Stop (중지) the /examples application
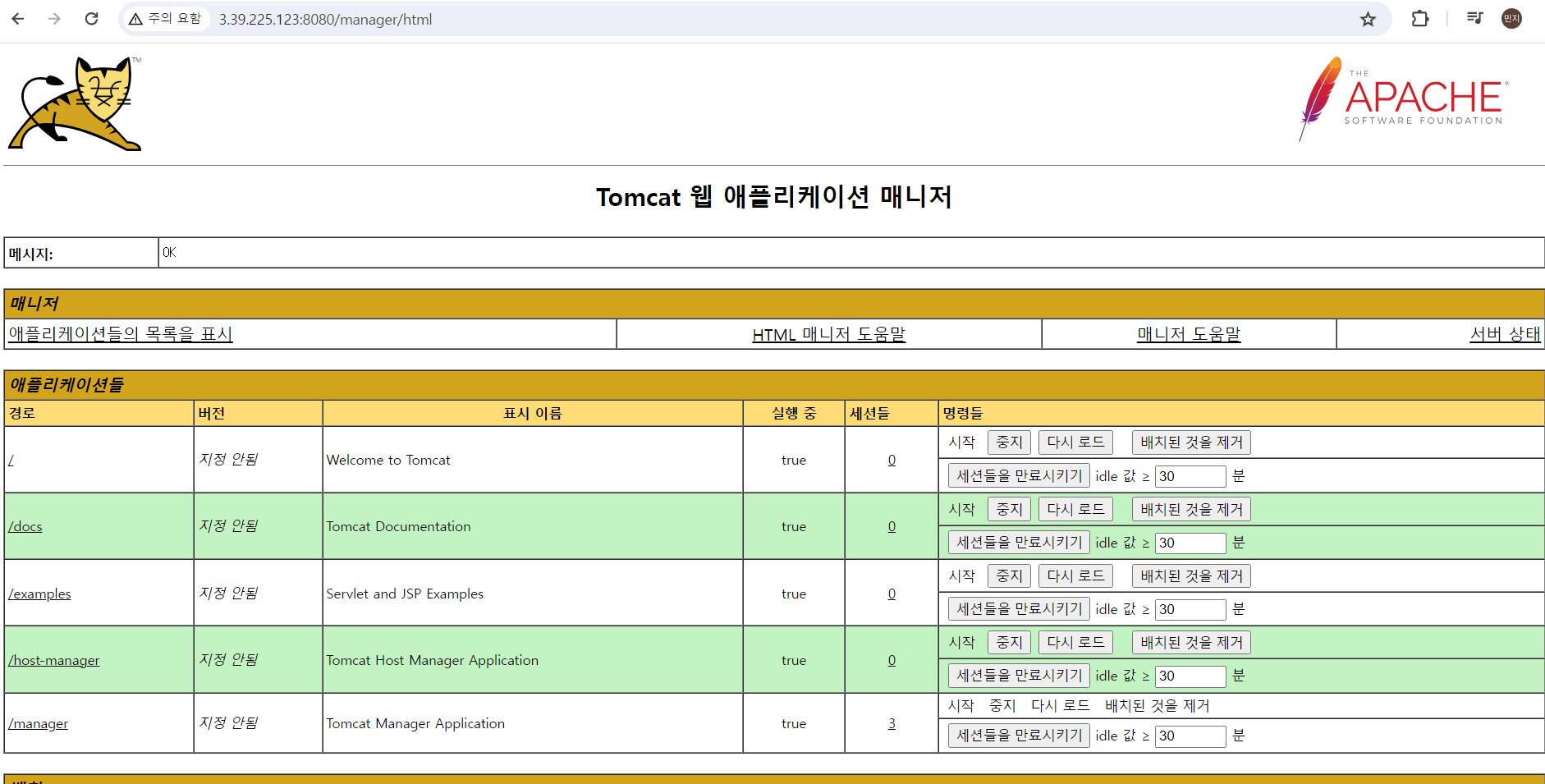This screenshot has width=1545, height=784. click(x=1009, y=576)
